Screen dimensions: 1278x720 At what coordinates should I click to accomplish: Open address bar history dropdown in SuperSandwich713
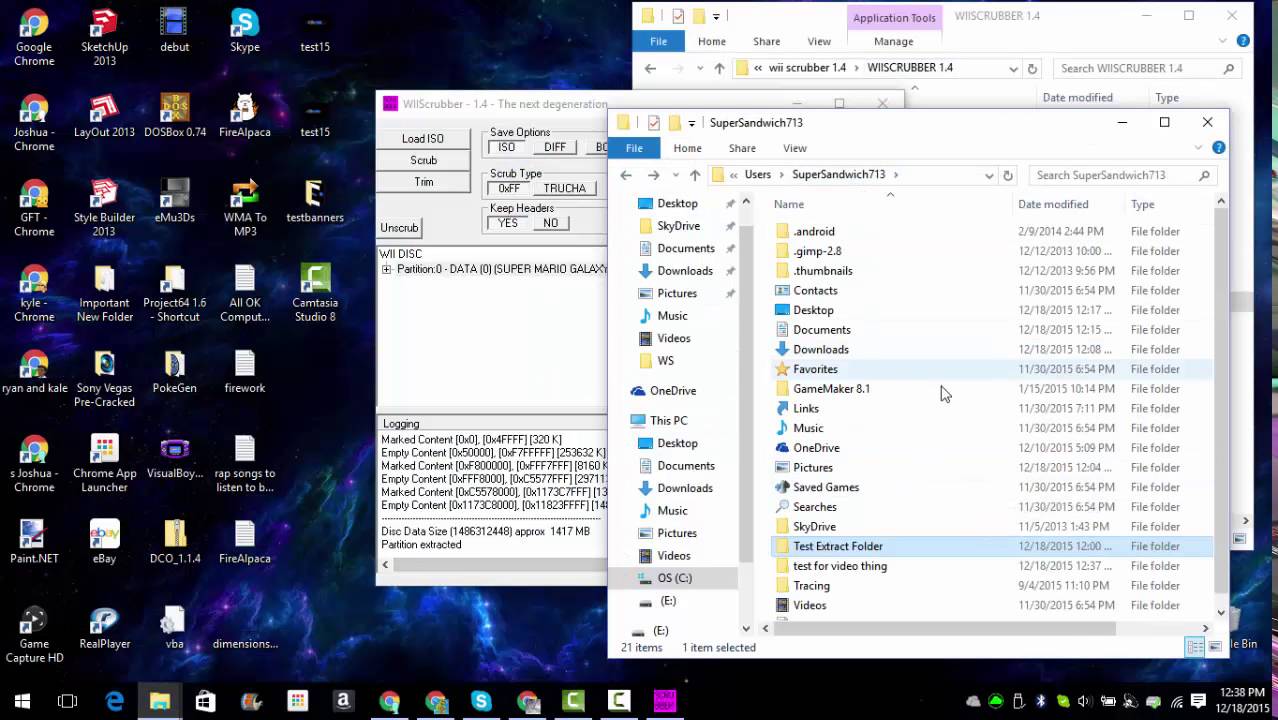tap(989, 175)
